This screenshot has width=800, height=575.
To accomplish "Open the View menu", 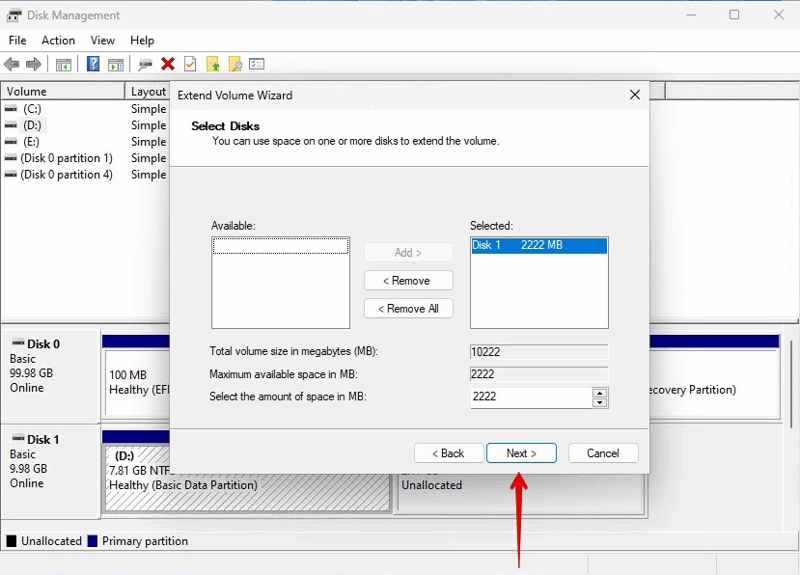I will click(x=103, y=40).
